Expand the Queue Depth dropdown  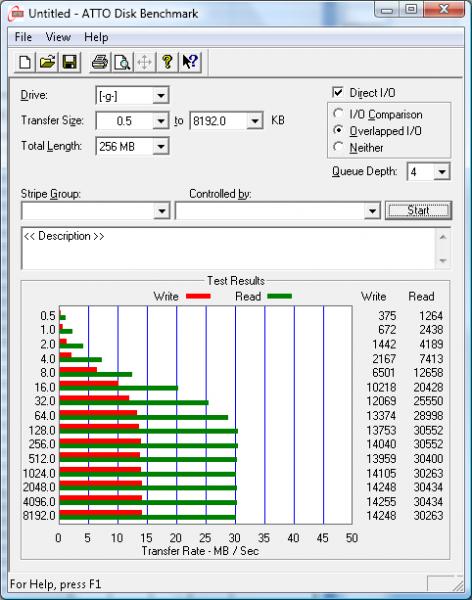[x=442, y=172]
